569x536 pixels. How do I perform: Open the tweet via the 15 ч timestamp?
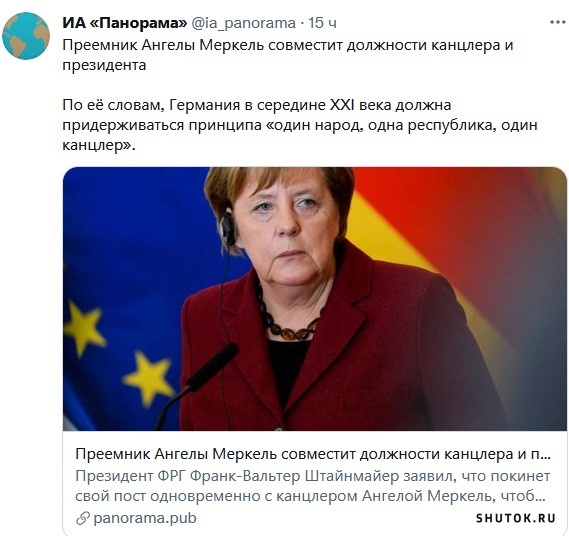coord(323,23)
